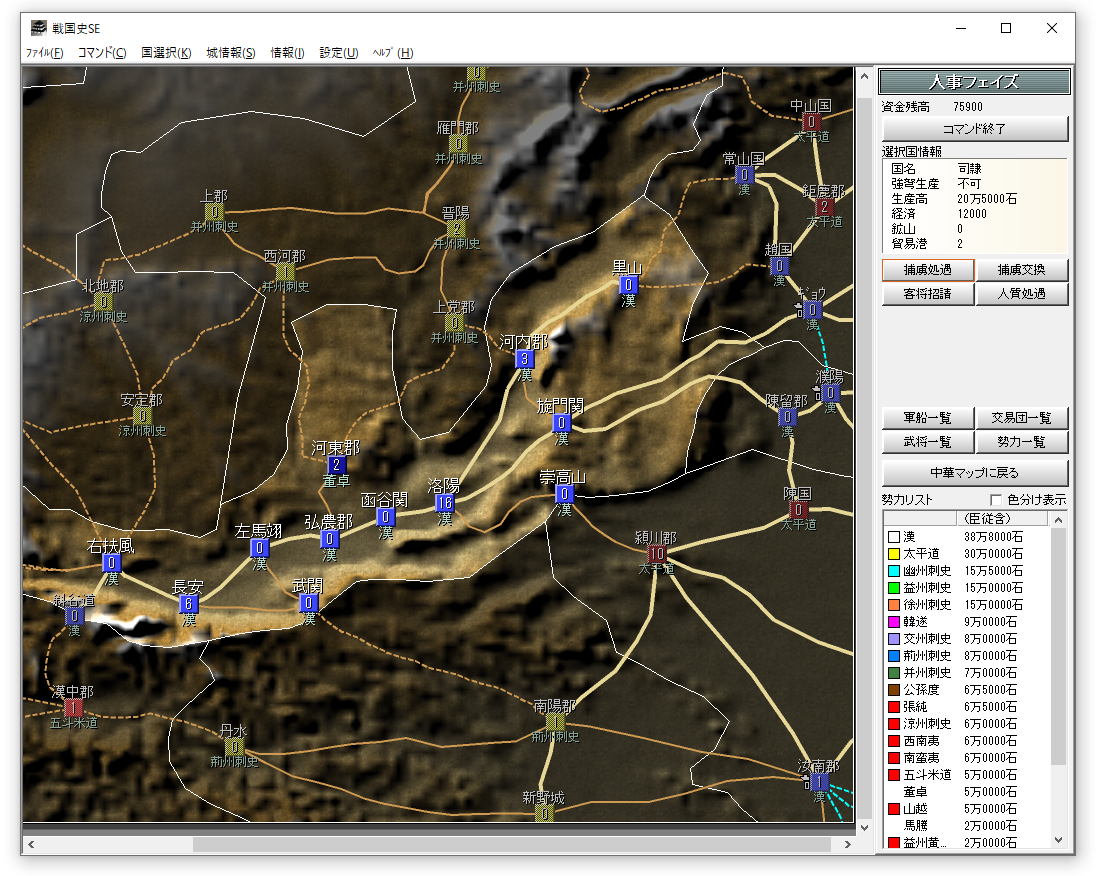Open the 城情報(S) menu
Image resolution: width=1096 pixels, height=876 pixels.
pyautogui.click(x=230, y=53)
